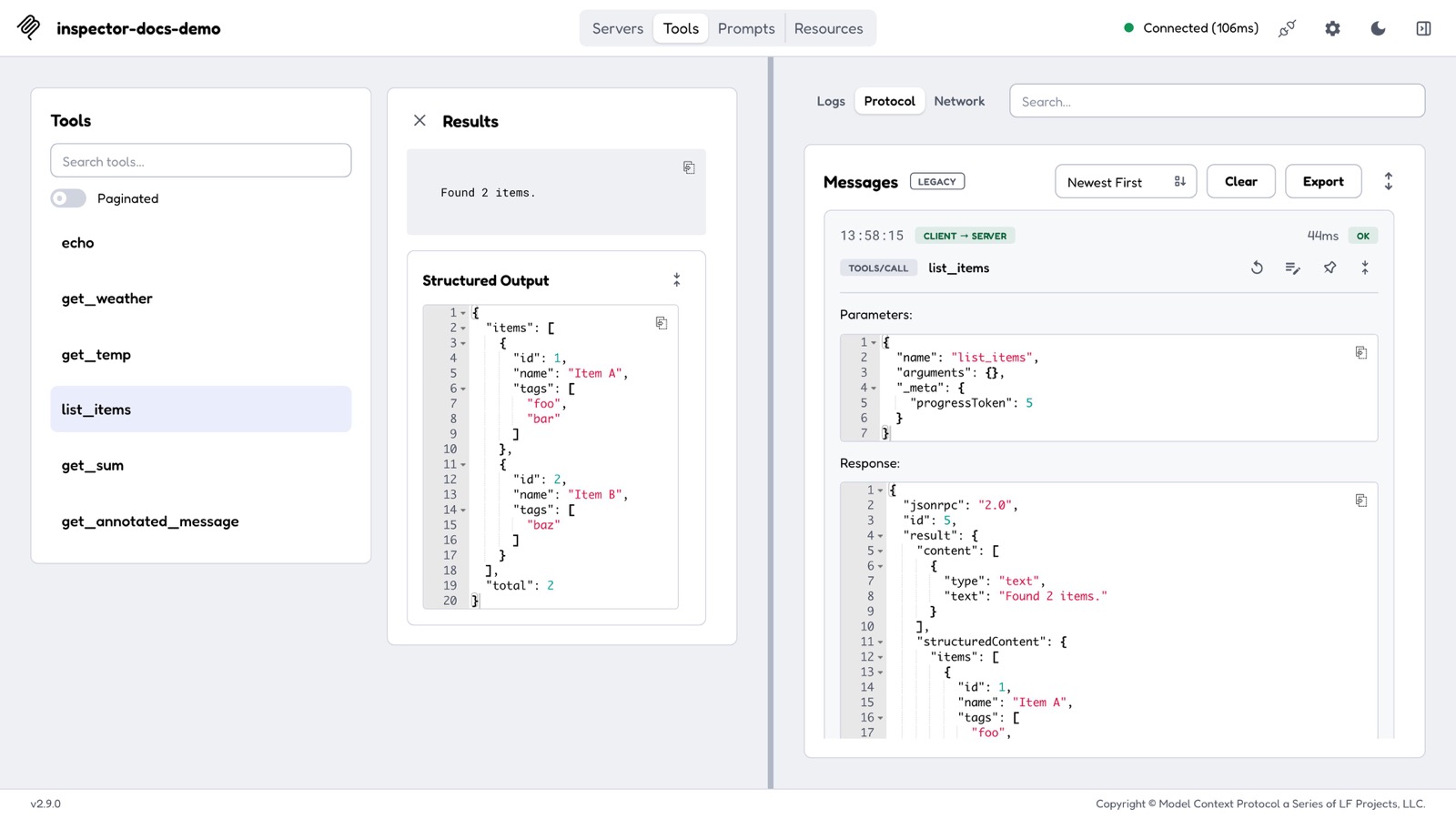Toggle dark mode moon icon

pyautogui.click(x=1378, y=28)
